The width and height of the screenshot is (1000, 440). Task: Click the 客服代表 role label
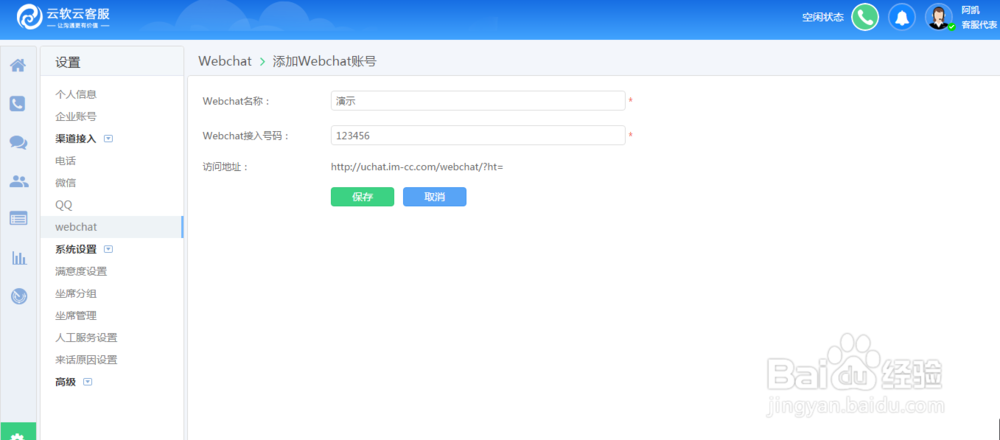[979, 25]
